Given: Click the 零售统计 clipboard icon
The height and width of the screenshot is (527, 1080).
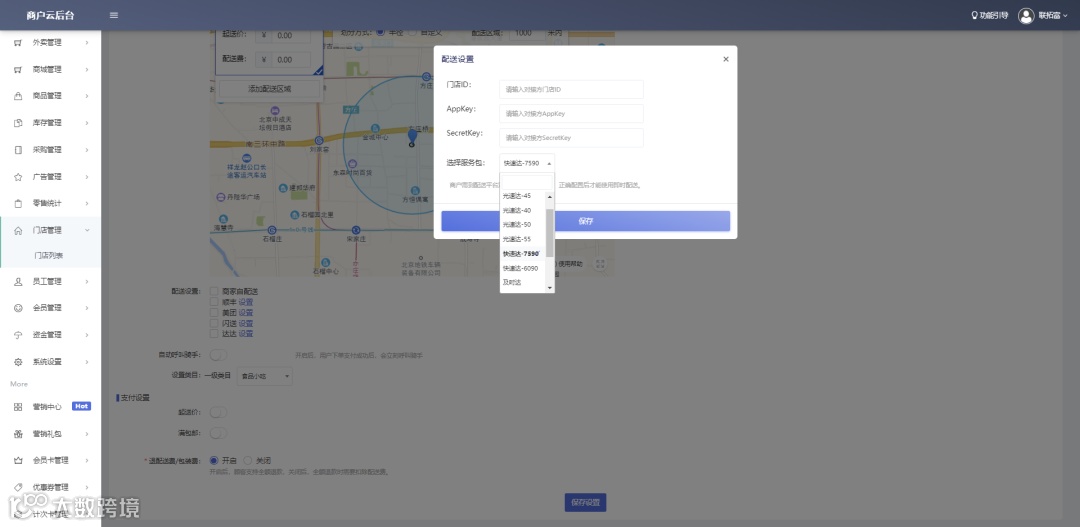Looking at the screenshot, I should [x=18, y=203].
